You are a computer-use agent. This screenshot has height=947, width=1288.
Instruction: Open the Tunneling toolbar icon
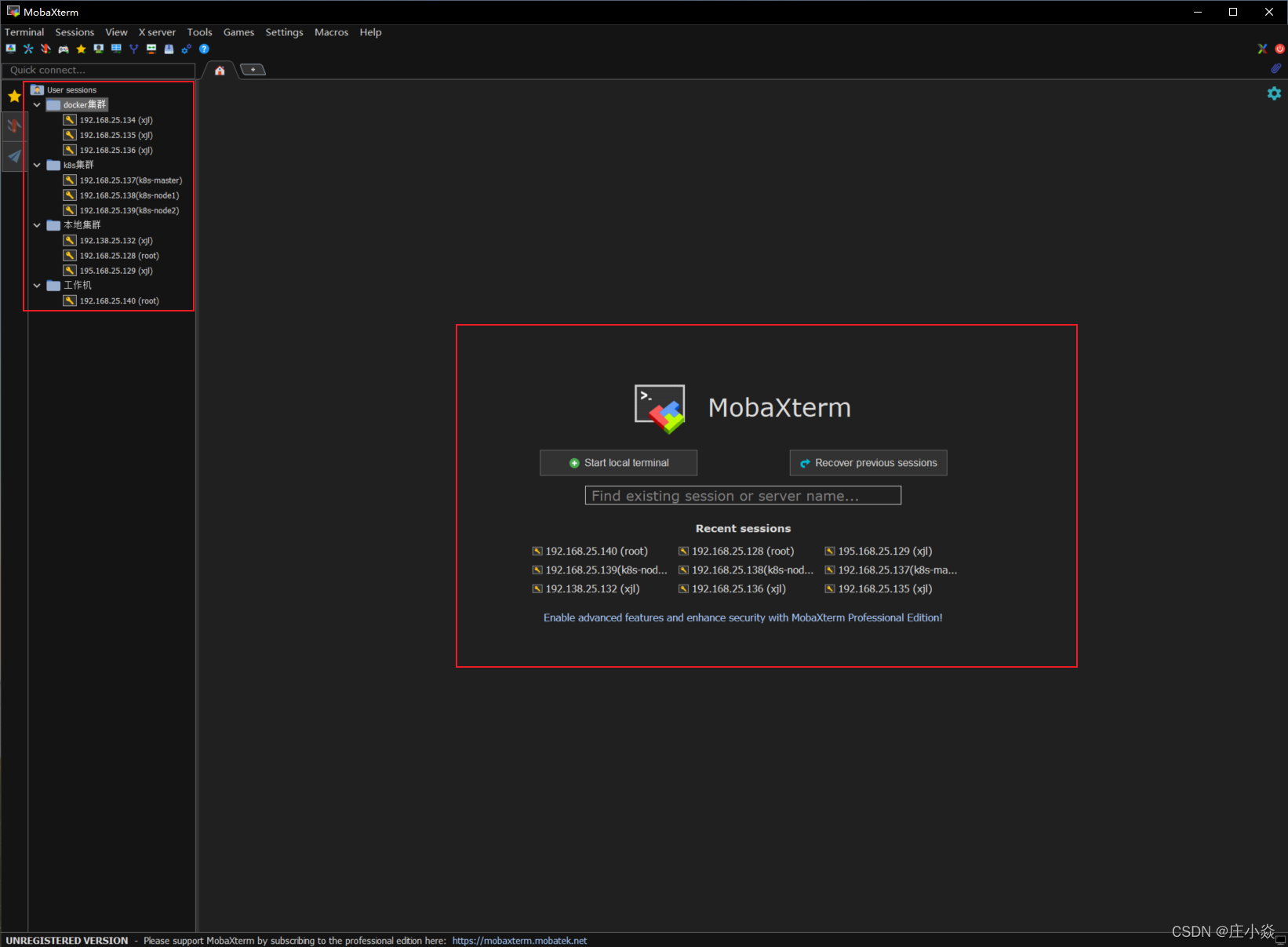tap(151, 49)
